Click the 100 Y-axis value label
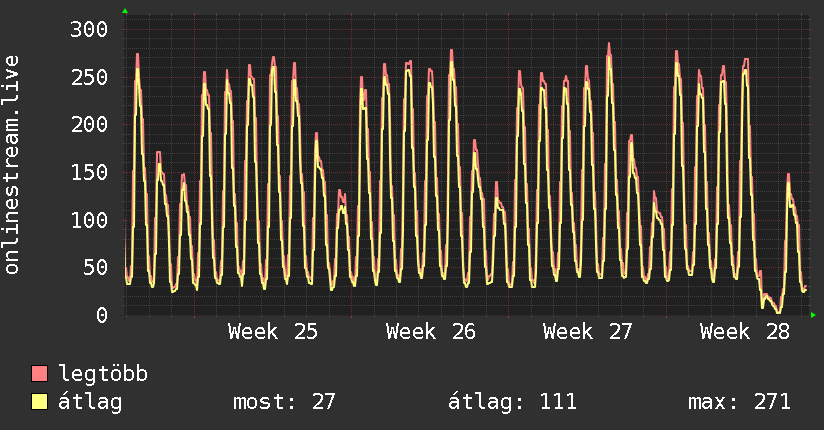Viewport: 824px width, 430px height. coord(89,220)
